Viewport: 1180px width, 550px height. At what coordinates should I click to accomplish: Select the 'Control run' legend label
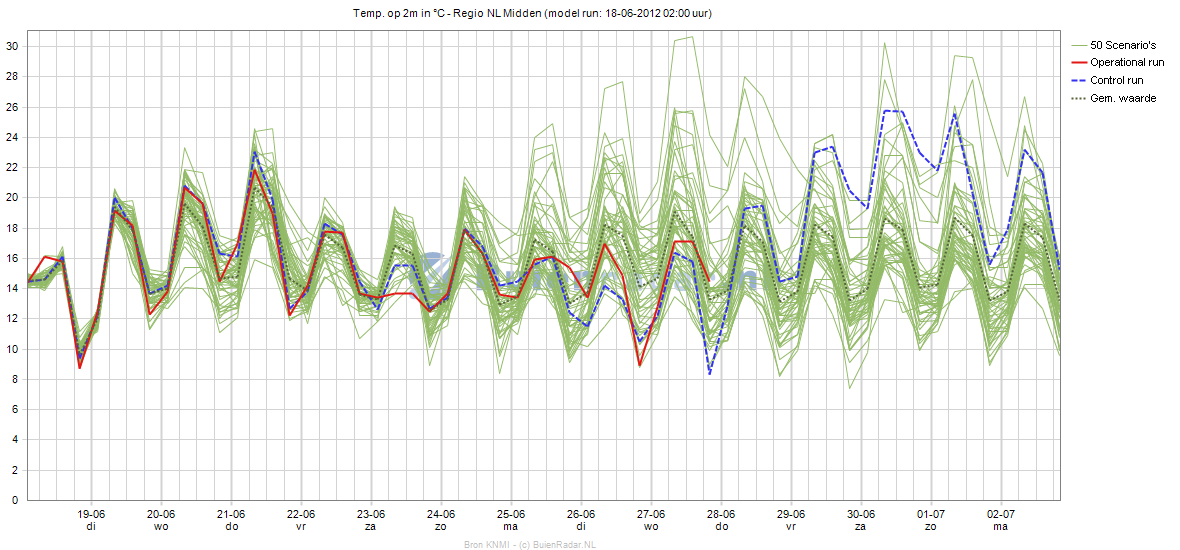[x=1118, y=80]
